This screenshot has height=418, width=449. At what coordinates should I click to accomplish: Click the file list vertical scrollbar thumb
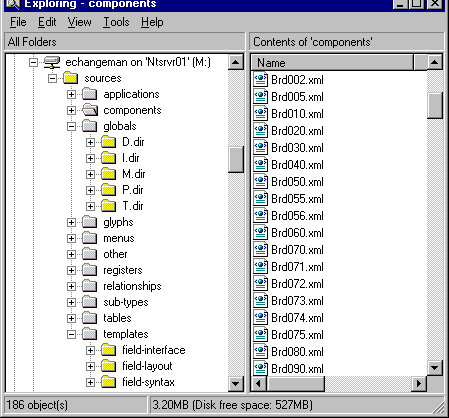click(x=435, y=105)
